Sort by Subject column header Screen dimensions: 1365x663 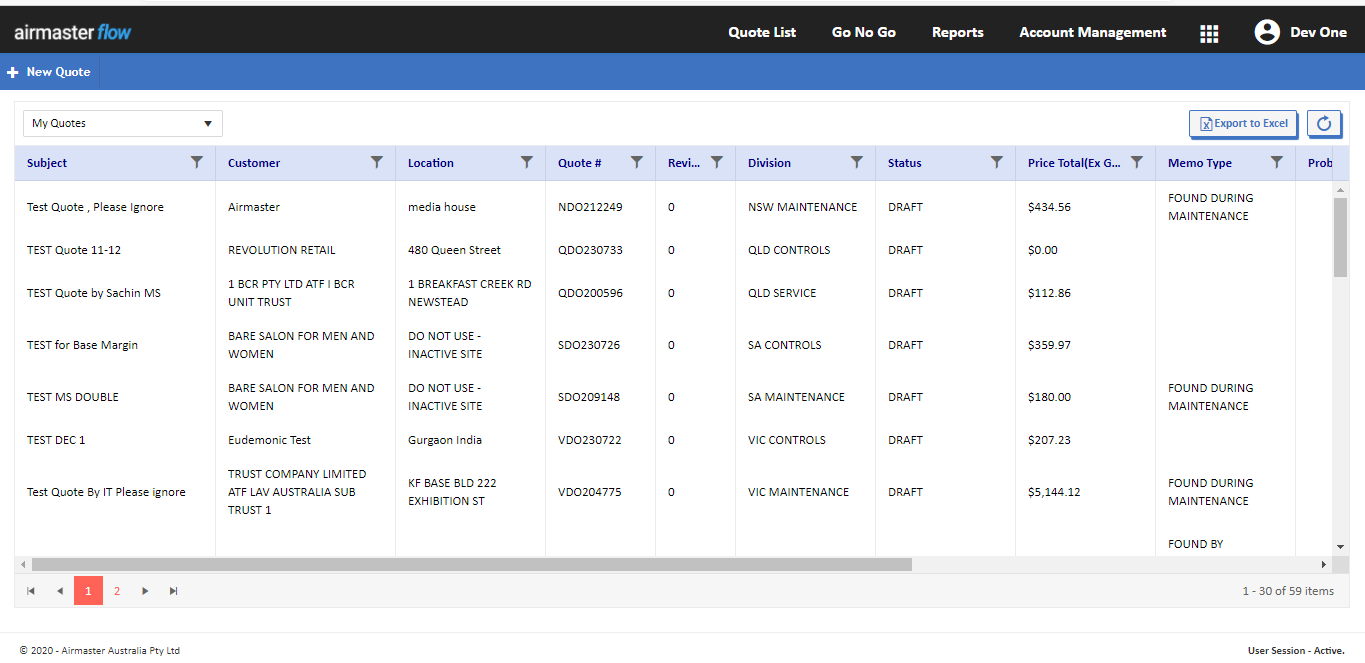coord(47,163)
